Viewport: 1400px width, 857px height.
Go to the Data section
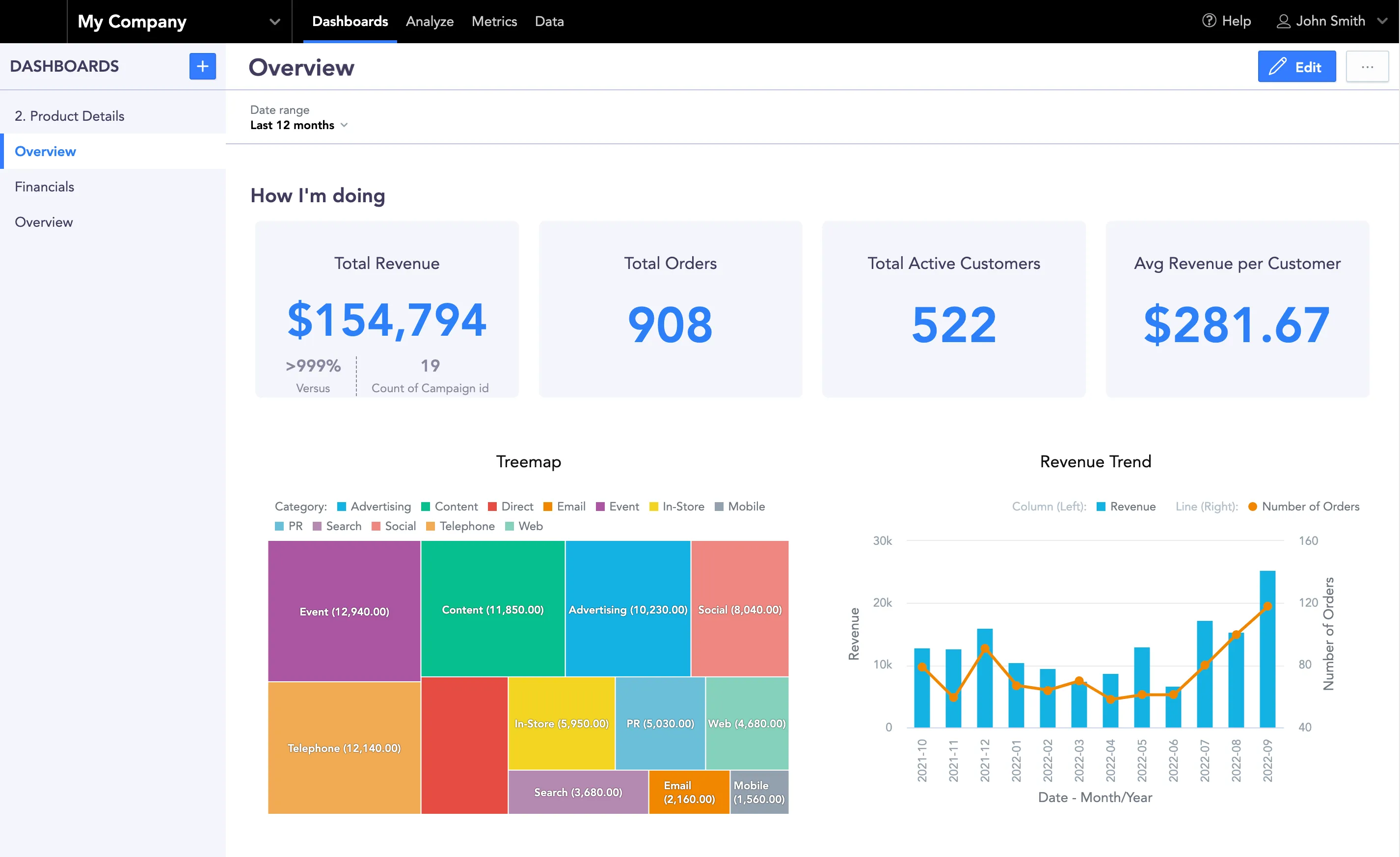pyautogui.click(x=548, y=22)
